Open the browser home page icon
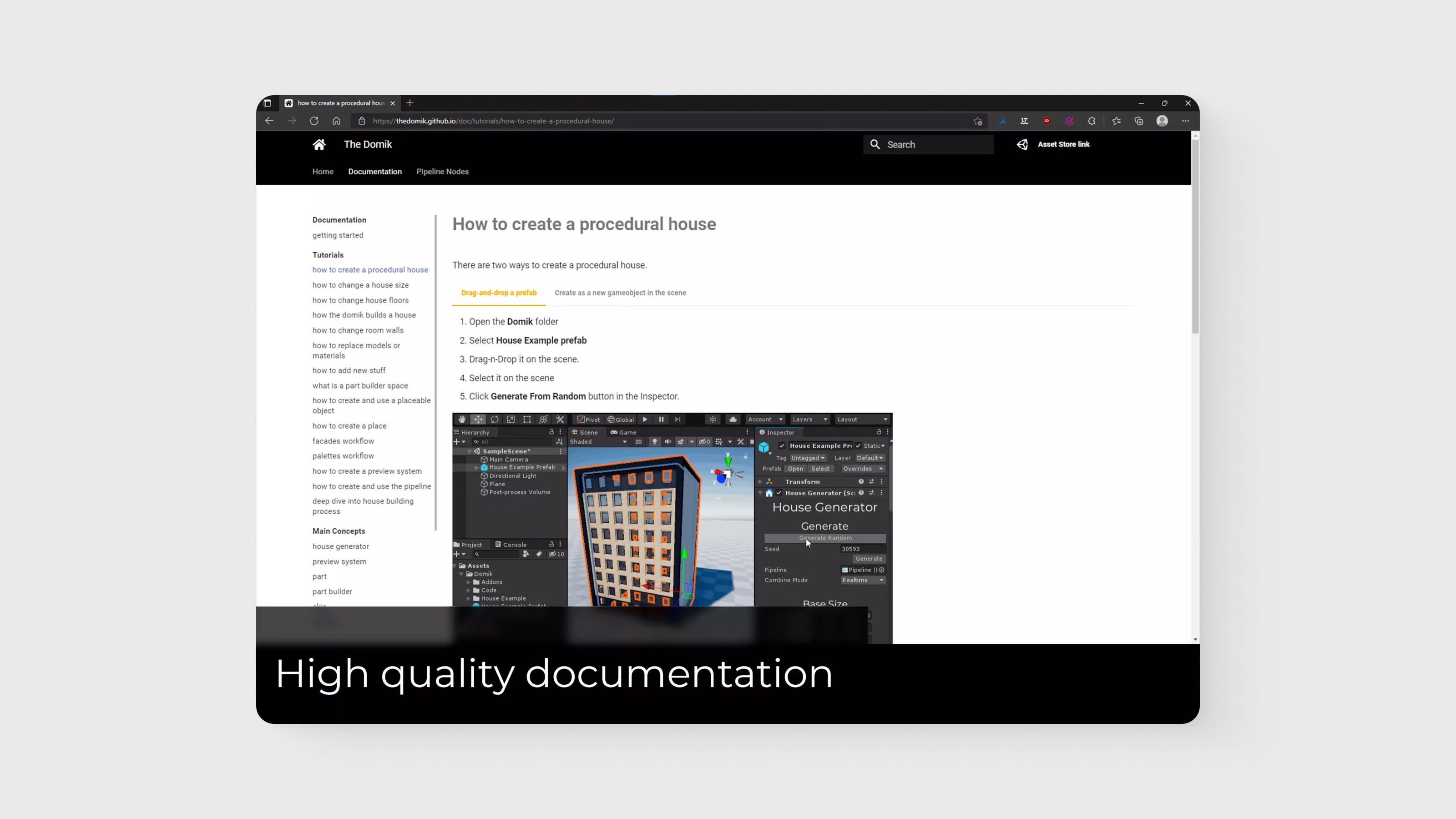 point(336,121)
